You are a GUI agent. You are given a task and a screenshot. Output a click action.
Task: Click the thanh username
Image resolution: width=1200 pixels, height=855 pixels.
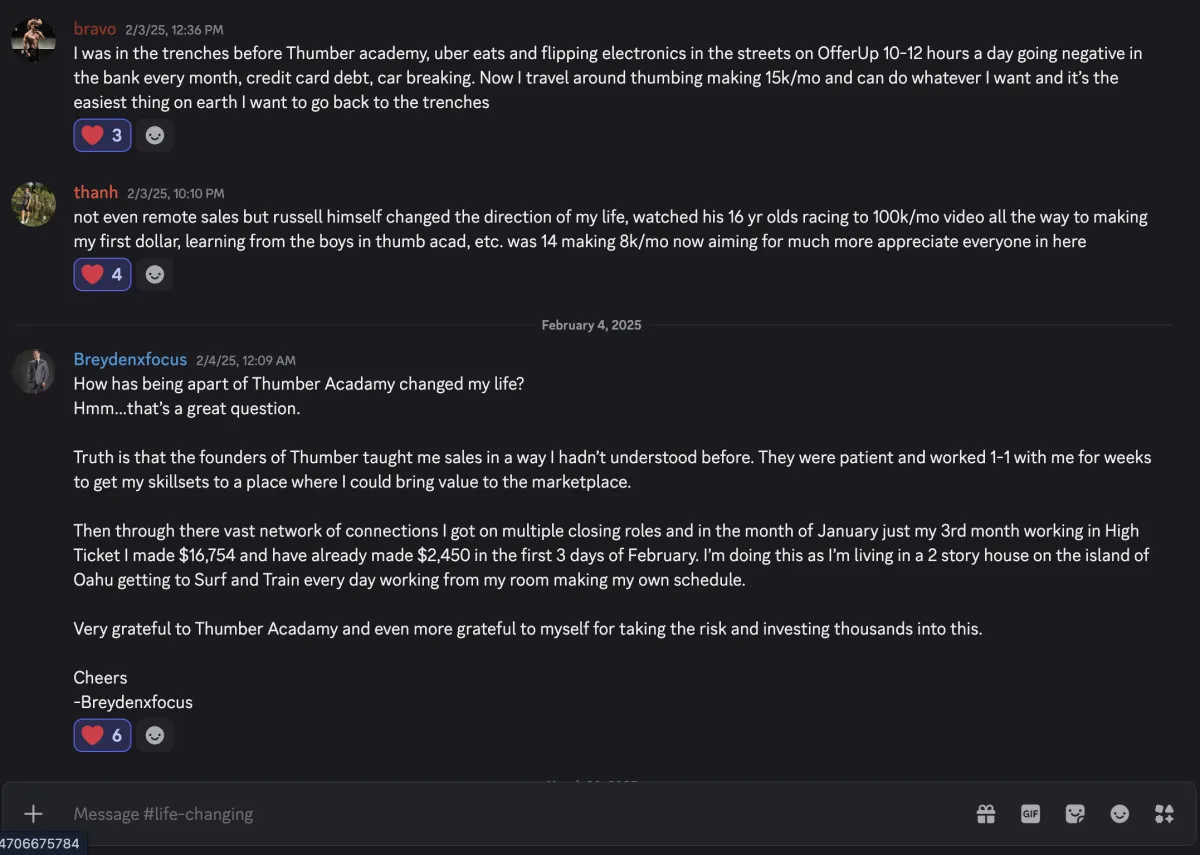pyautogui.click(x=96, y=192)
